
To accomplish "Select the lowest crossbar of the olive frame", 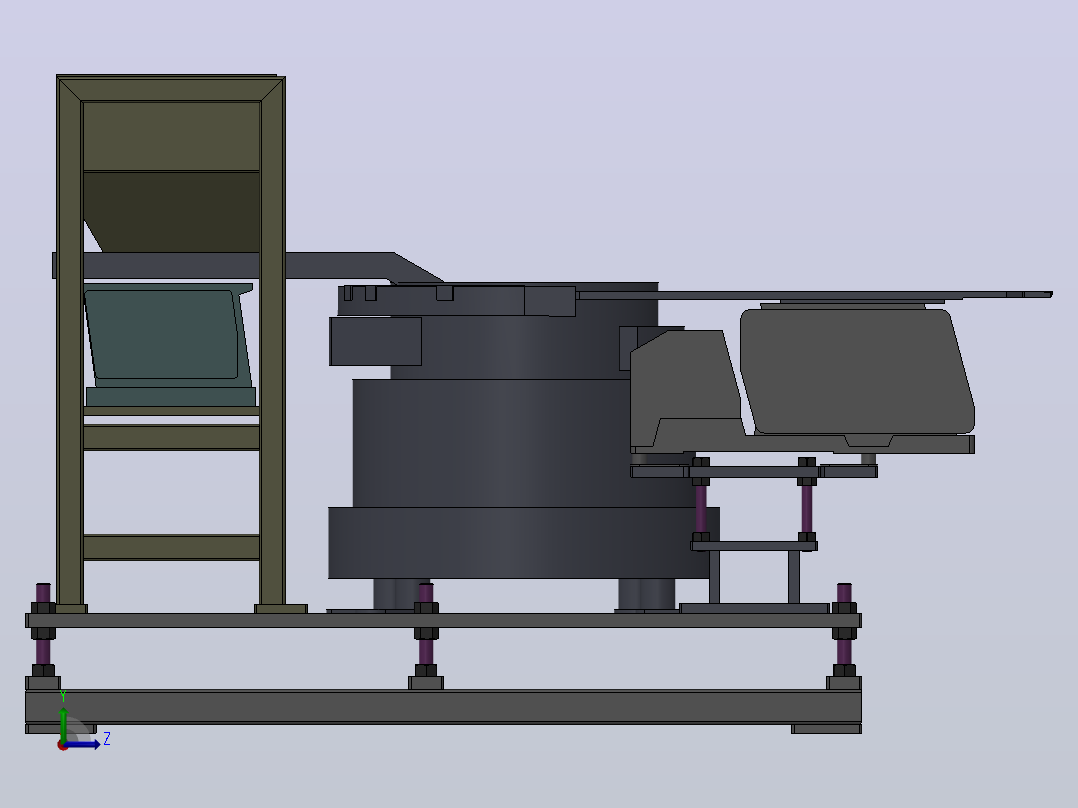I will tap(171, 547).
